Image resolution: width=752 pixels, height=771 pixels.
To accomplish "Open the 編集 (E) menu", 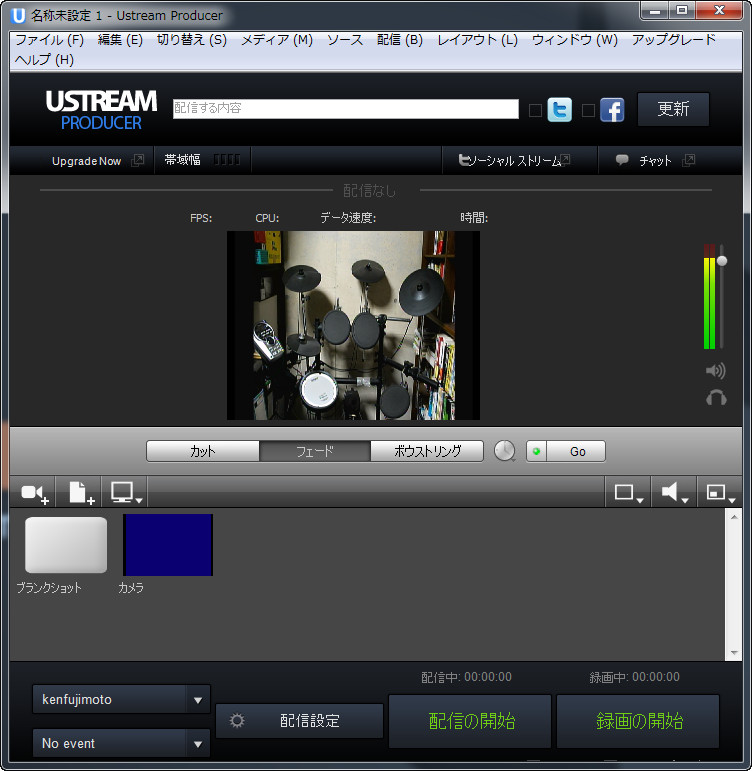I will point(120,40).
